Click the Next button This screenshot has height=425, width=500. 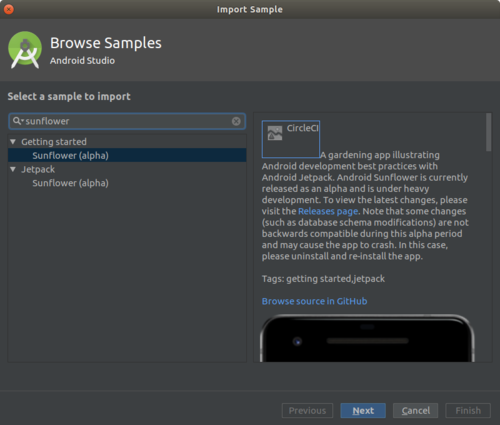[x=363, y=411]
